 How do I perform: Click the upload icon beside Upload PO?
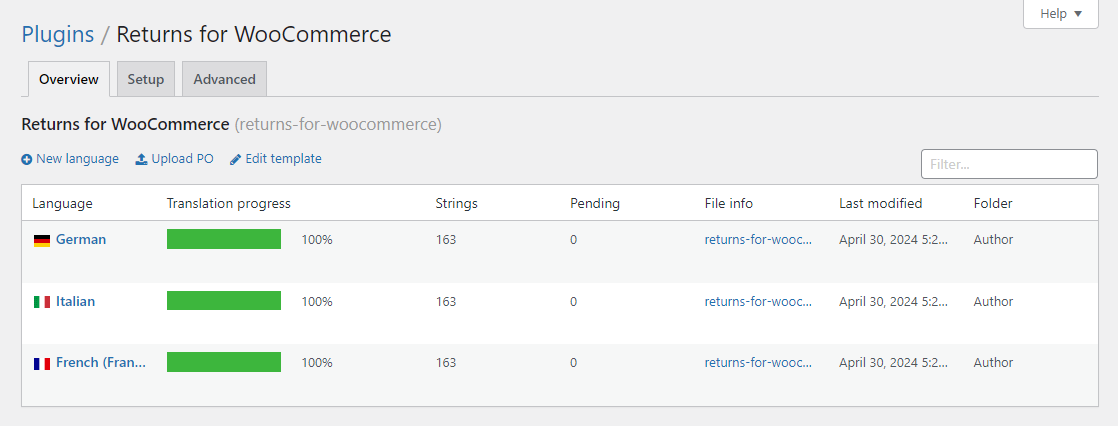tap(142, 159)
